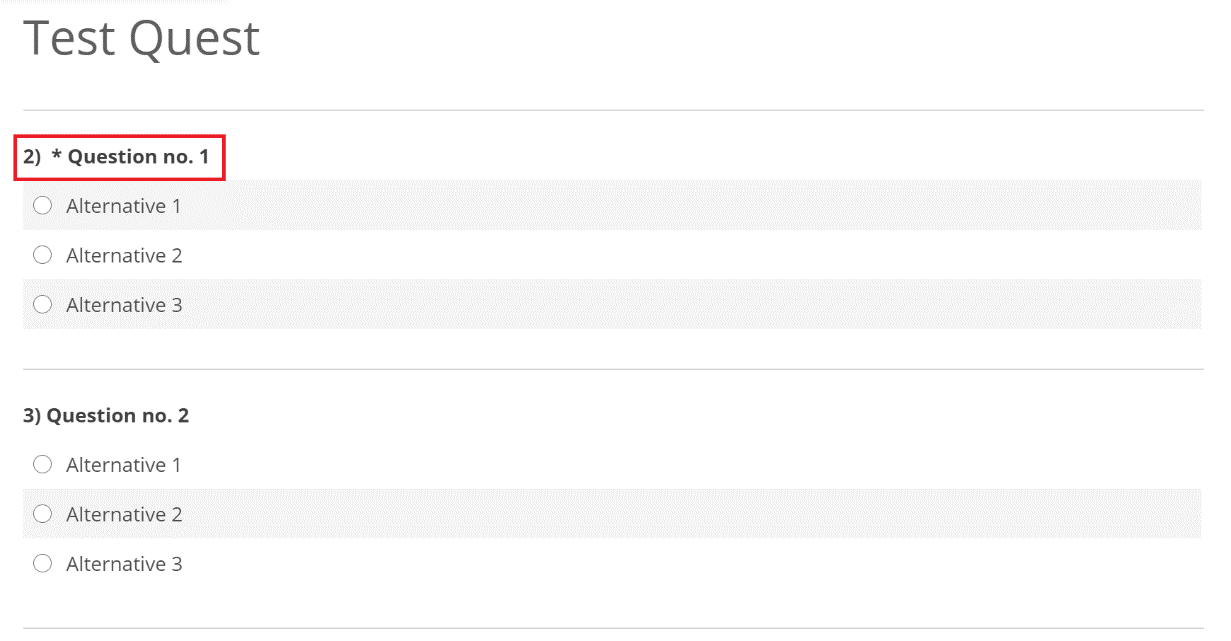Click the "2)" number of the first question
The image size is (1231, 641).
coord(32,157)
